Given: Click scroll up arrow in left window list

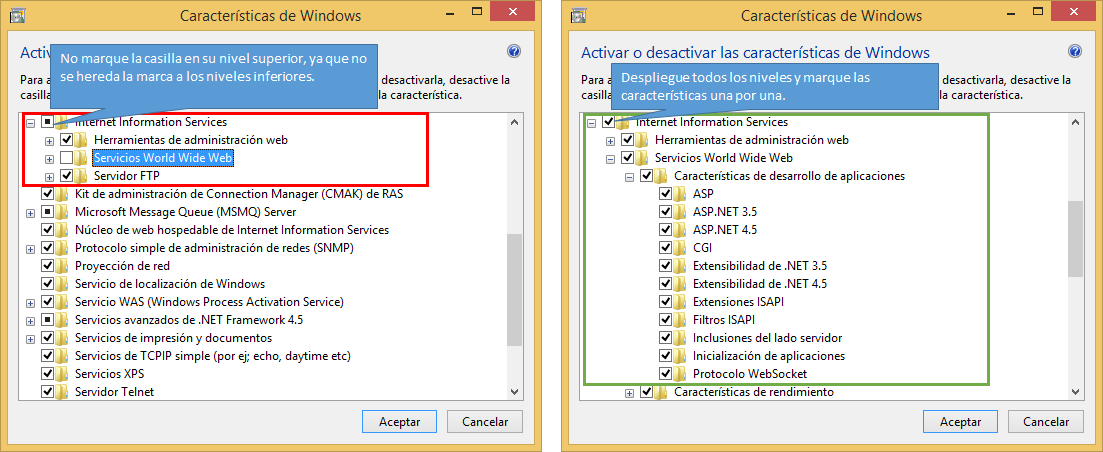Looking at the screenshot, I should (514, 122).
